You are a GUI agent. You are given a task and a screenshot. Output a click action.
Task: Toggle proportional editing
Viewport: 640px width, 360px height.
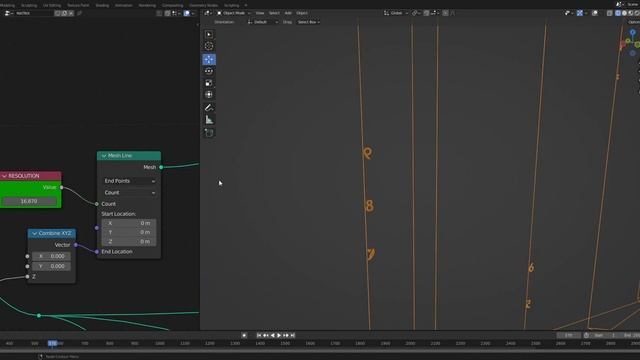click(445, 13)
